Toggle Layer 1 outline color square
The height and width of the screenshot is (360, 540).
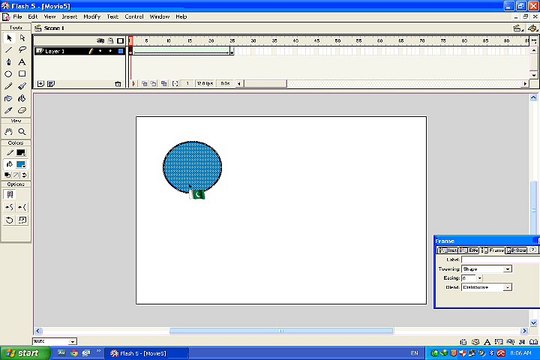(121, 51)
